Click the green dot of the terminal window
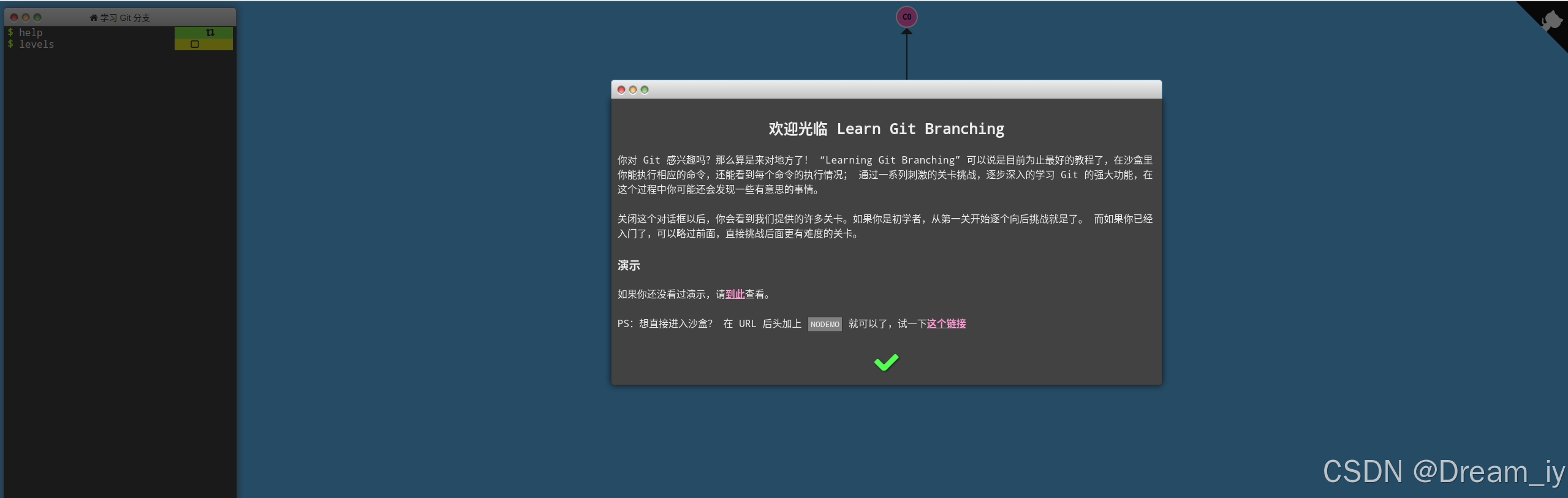The height and width of the screenshot is (498, 1568). [37, 18]
